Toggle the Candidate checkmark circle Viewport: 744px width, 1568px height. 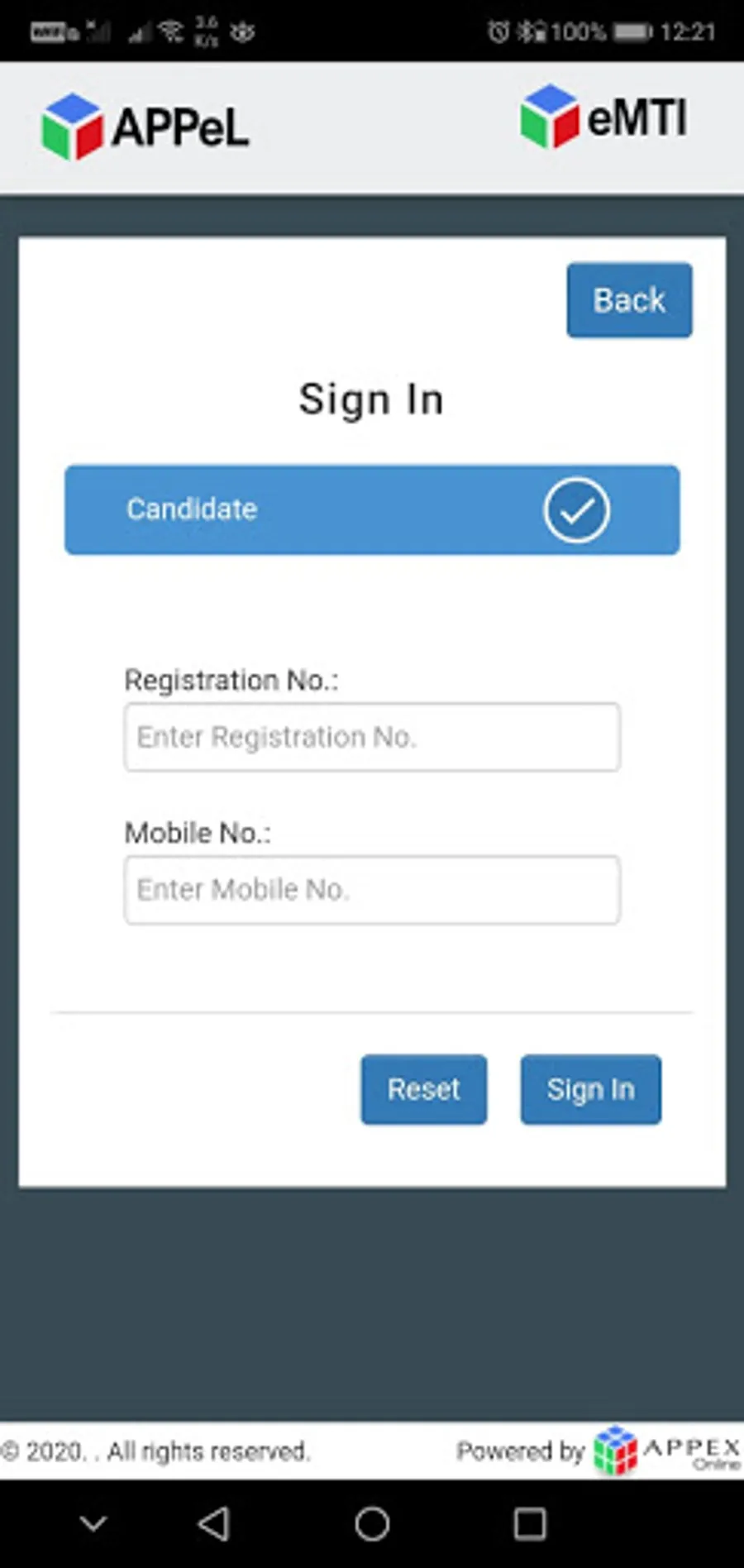click(x=576, y=509)
